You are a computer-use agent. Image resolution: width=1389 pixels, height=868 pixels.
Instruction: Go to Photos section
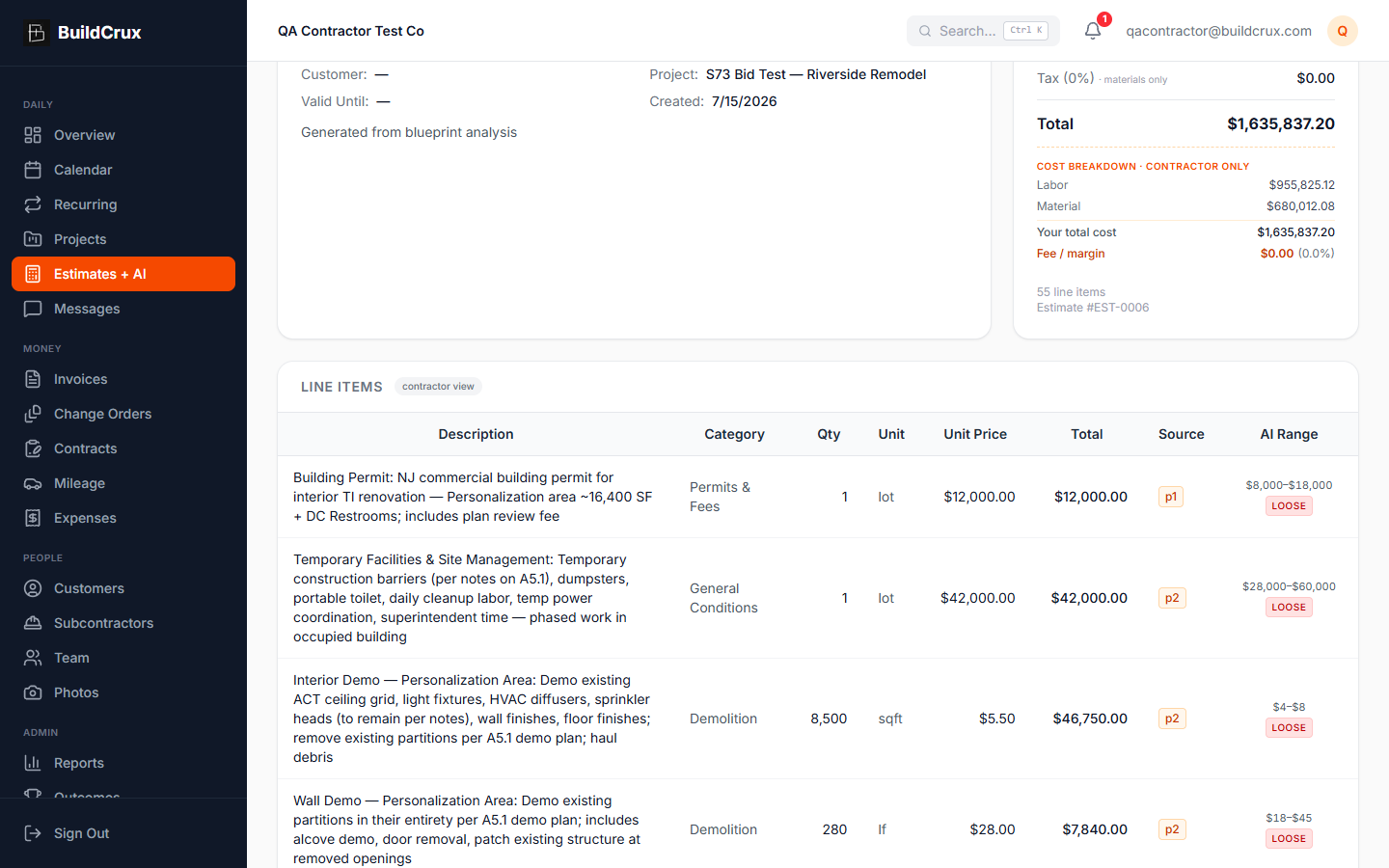coord(123,692)
